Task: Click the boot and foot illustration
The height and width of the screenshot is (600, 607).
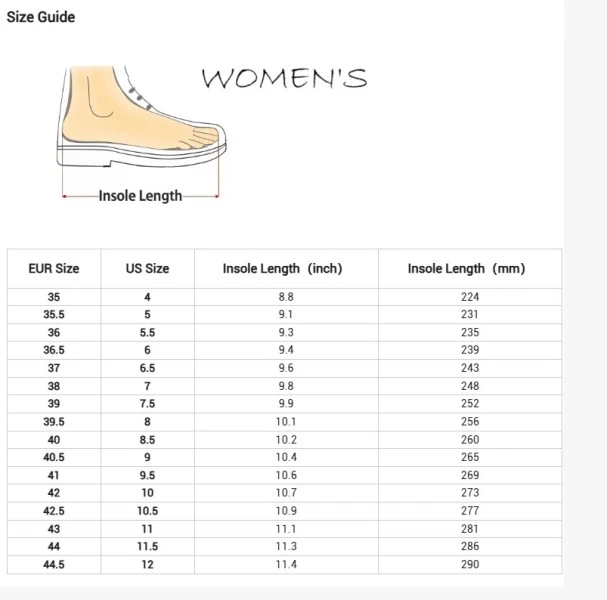Action: click(141, 118)
